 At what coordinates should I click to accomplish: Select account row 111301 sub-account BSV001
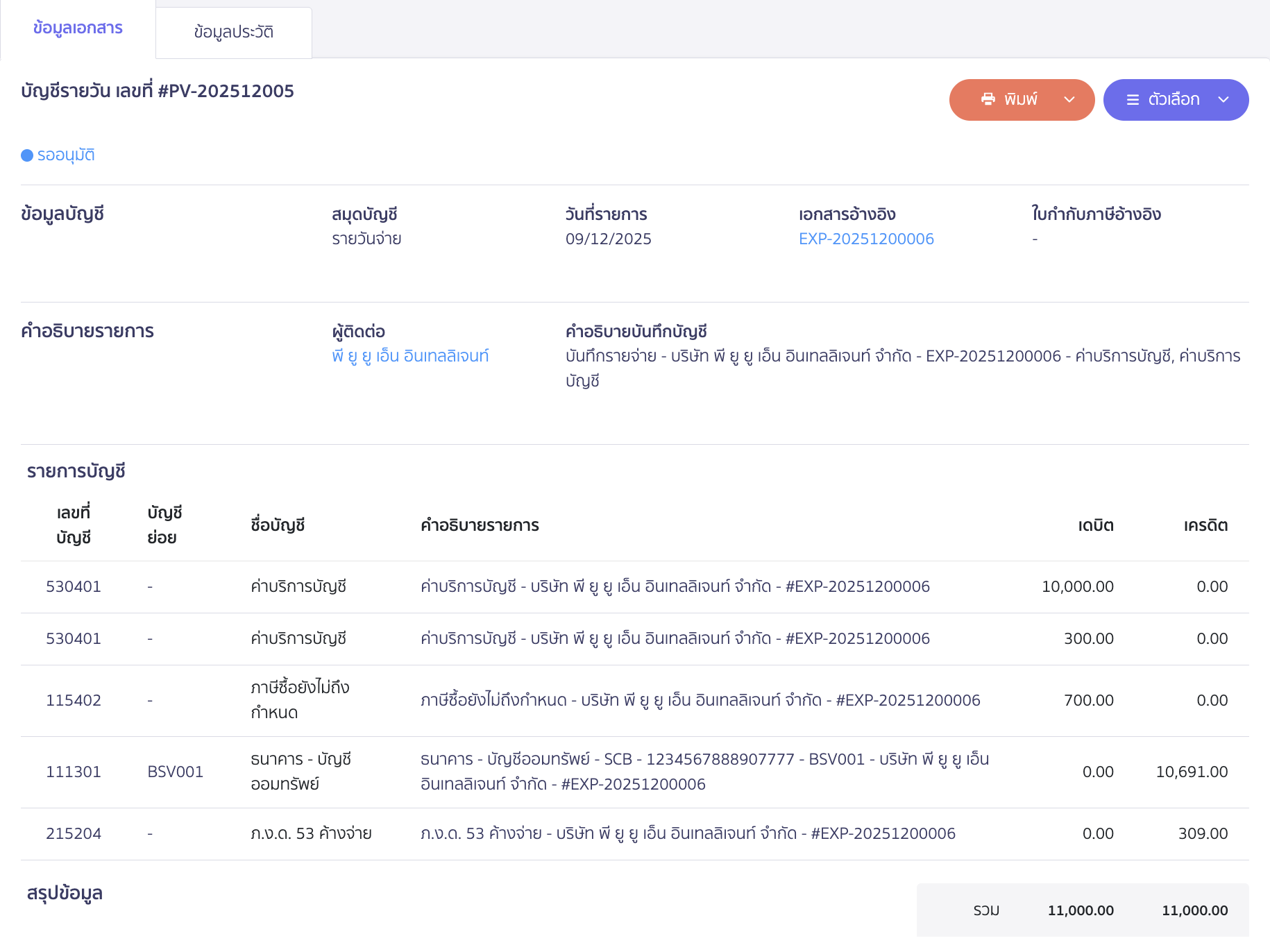175,772
